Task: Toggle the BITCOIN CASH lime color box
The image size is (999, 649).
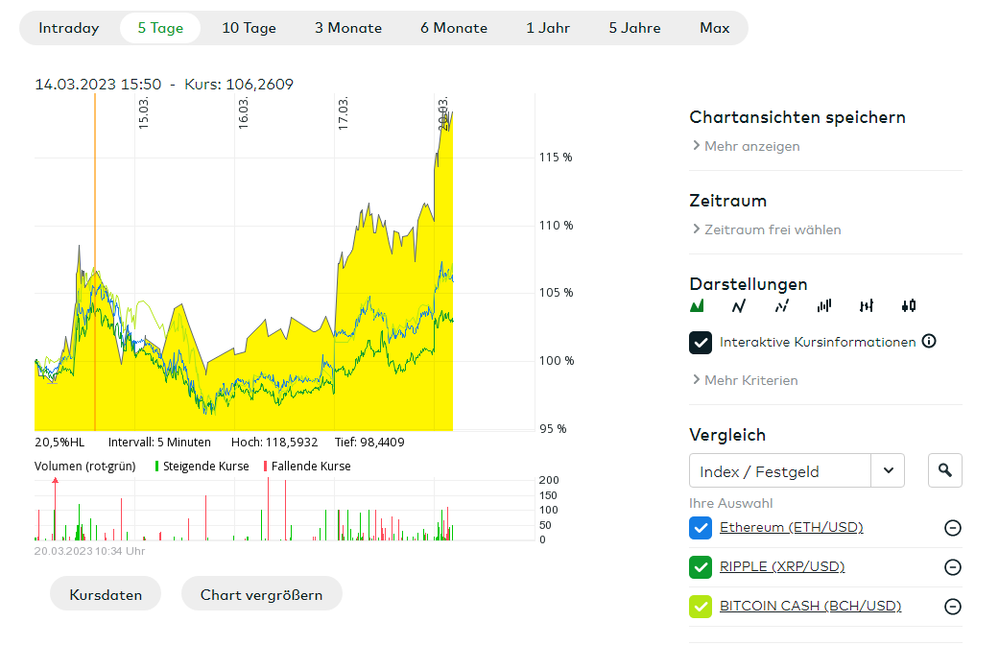Action: click(700, 606)
